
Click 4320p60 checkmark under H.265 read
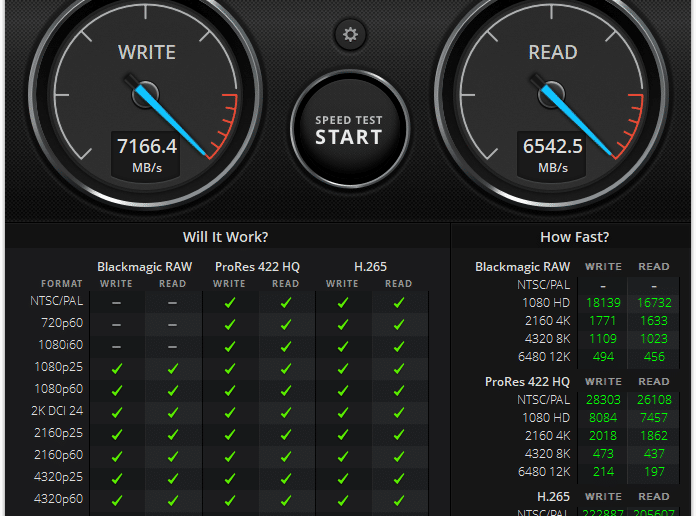tap(399, 500)
